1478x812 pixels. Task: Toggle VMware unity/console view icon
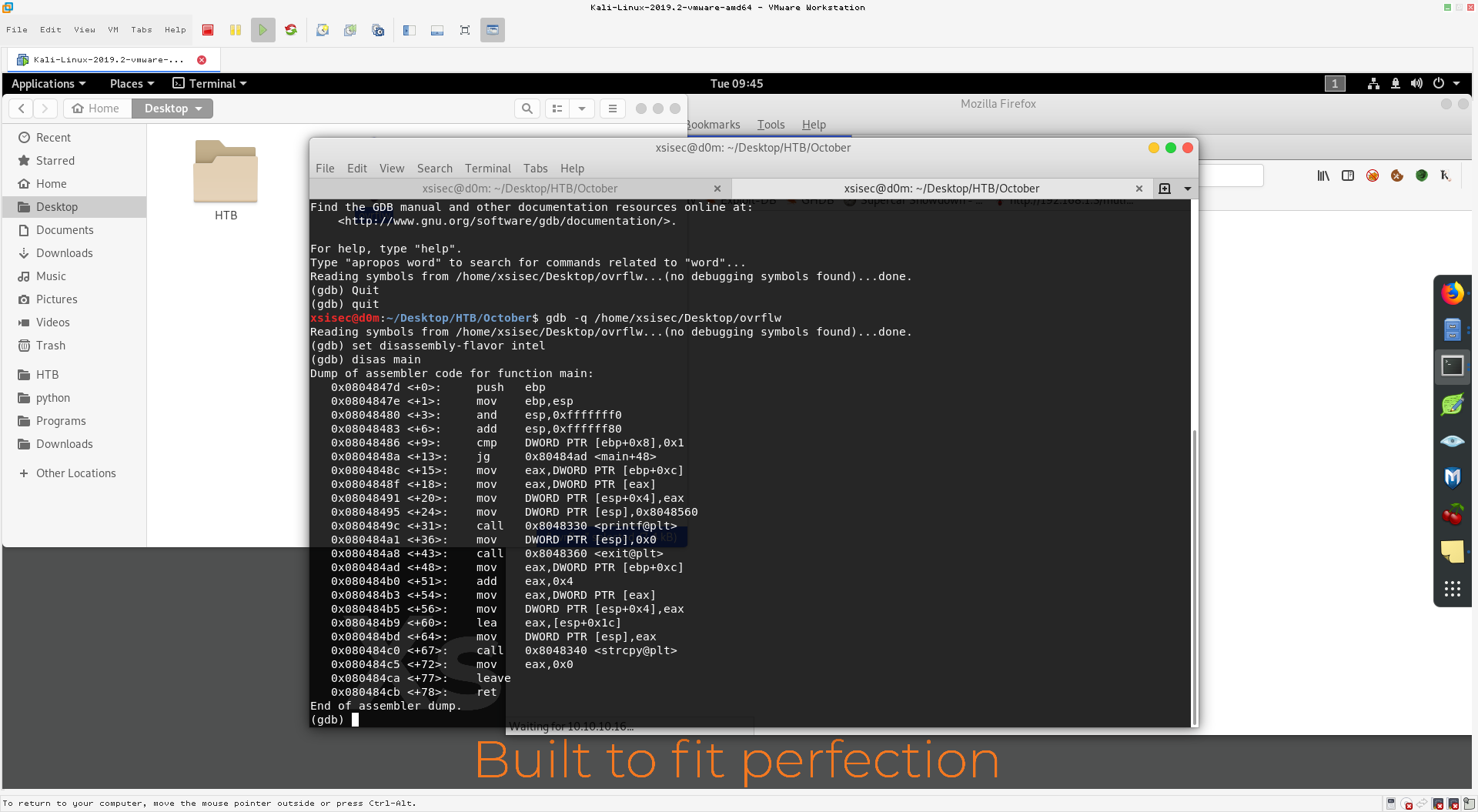(493, 30)
